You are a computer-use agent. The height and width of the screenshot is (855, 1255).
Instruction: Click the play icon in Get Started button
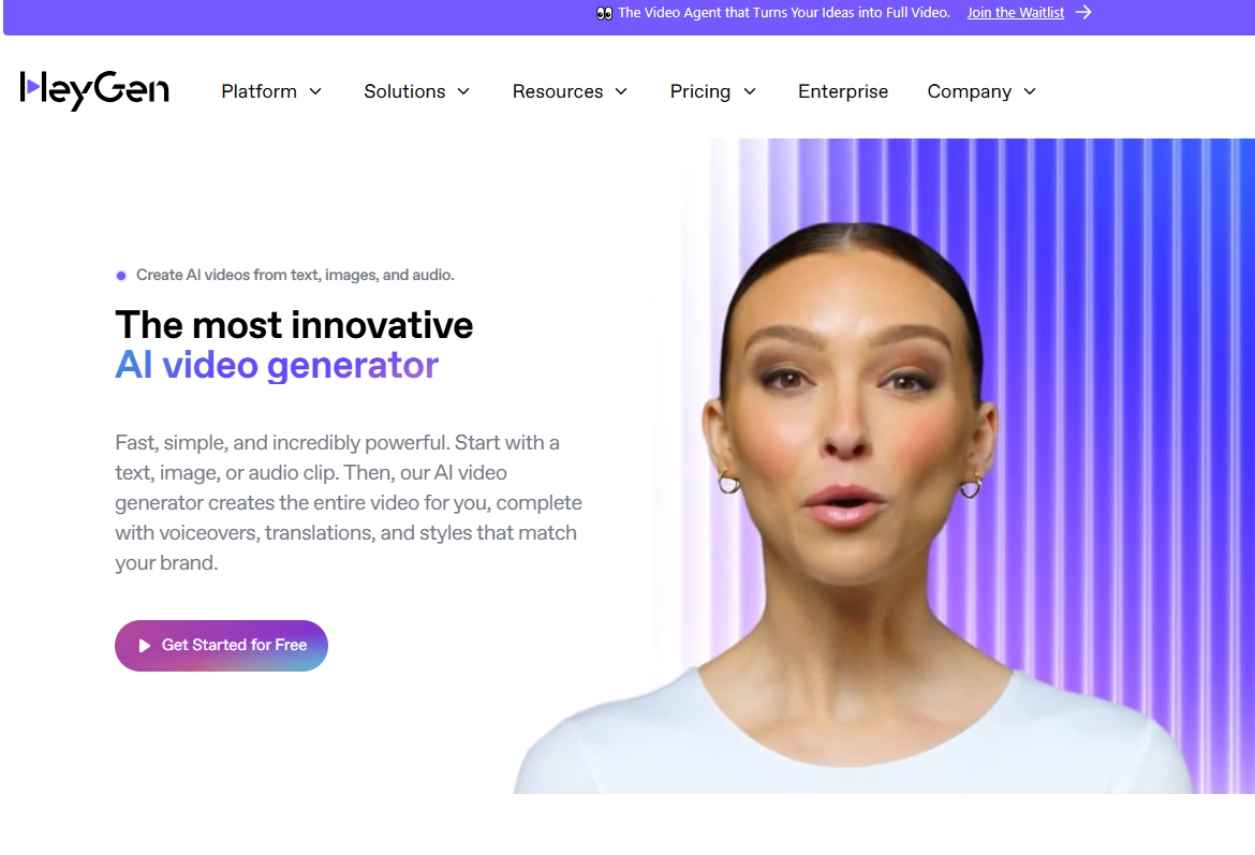tap(145, 646)
